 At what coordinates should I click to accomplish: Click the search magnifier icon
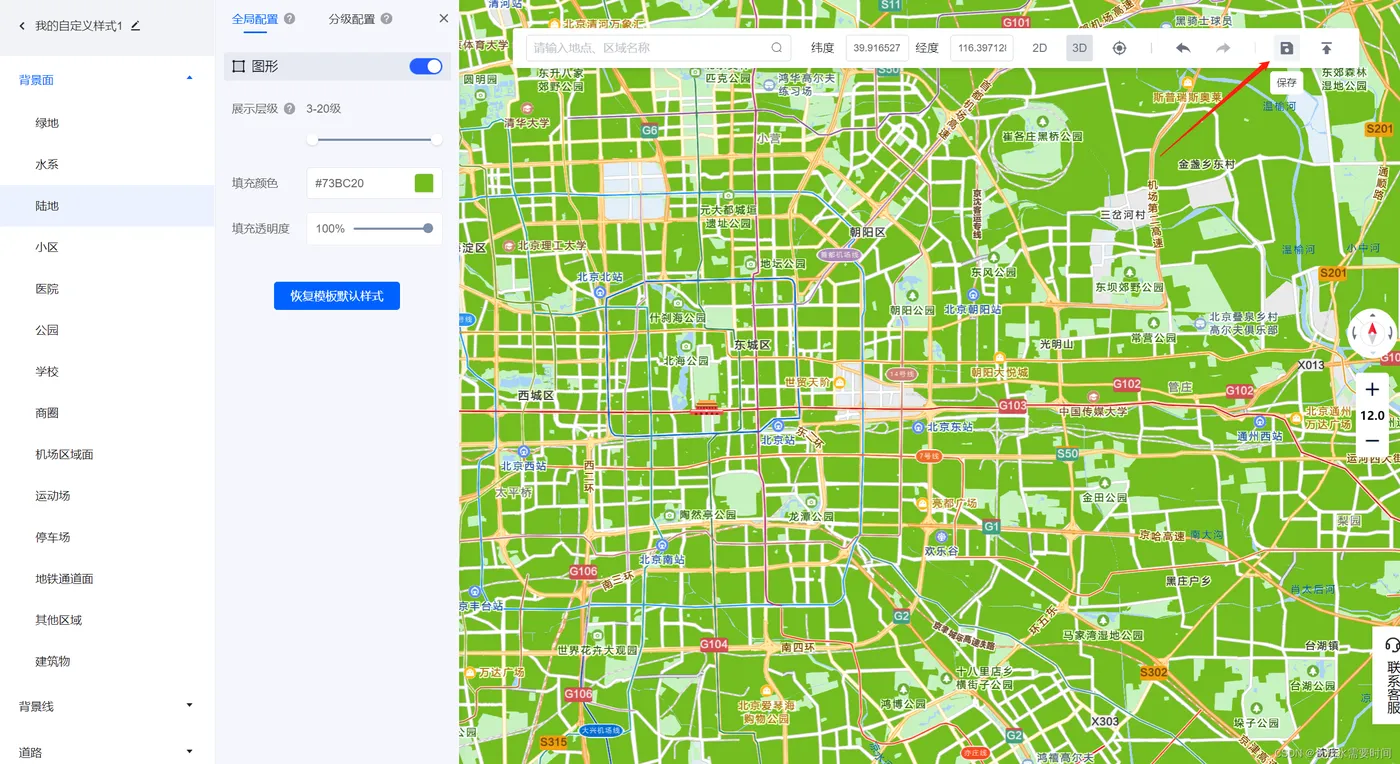(x=777, y=48)
